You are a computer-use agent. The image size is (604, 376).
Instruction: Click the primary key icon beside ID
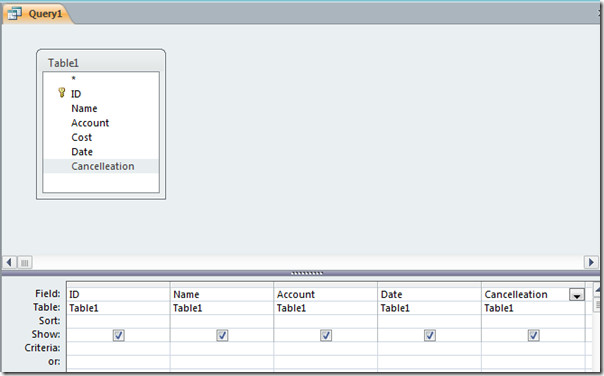pyautogui.click(x=62, y=92)
